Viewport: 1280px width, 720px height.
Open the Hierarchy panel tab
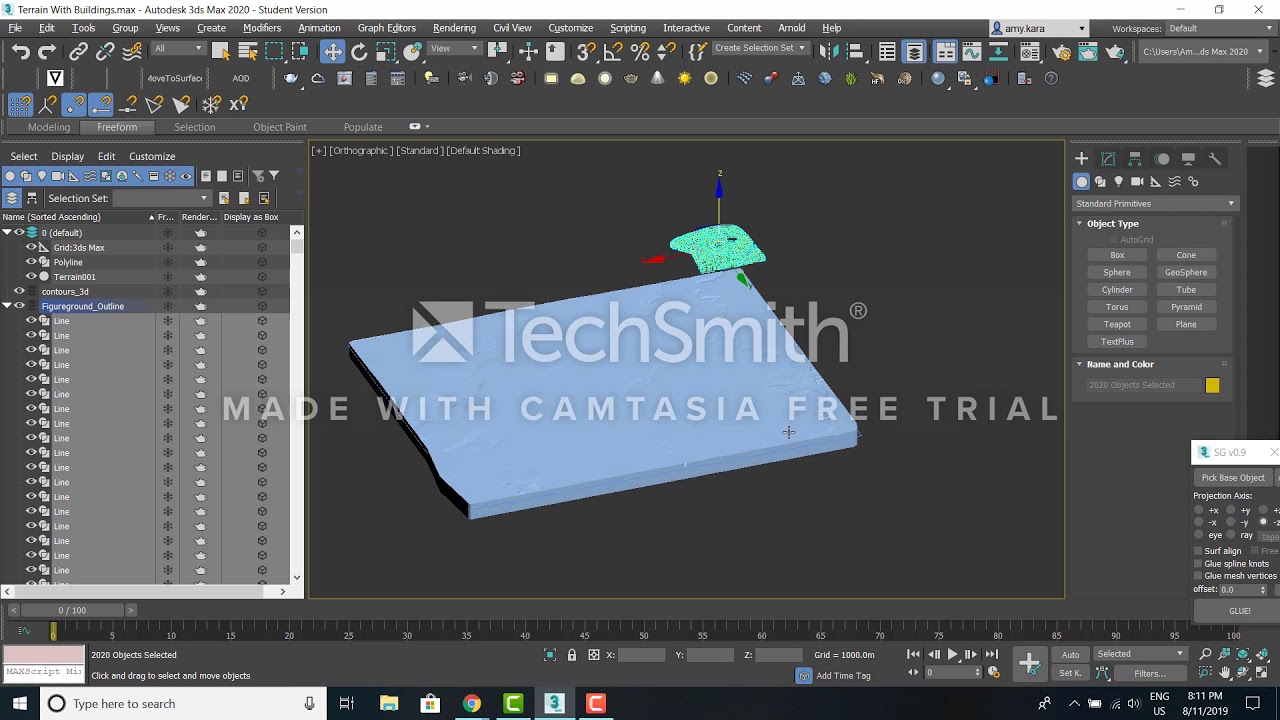(1135, 159)
